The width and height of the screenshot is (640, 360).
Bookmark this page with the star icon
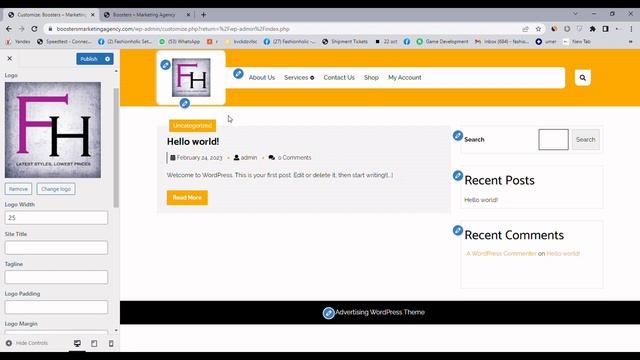tap(538, 29)
